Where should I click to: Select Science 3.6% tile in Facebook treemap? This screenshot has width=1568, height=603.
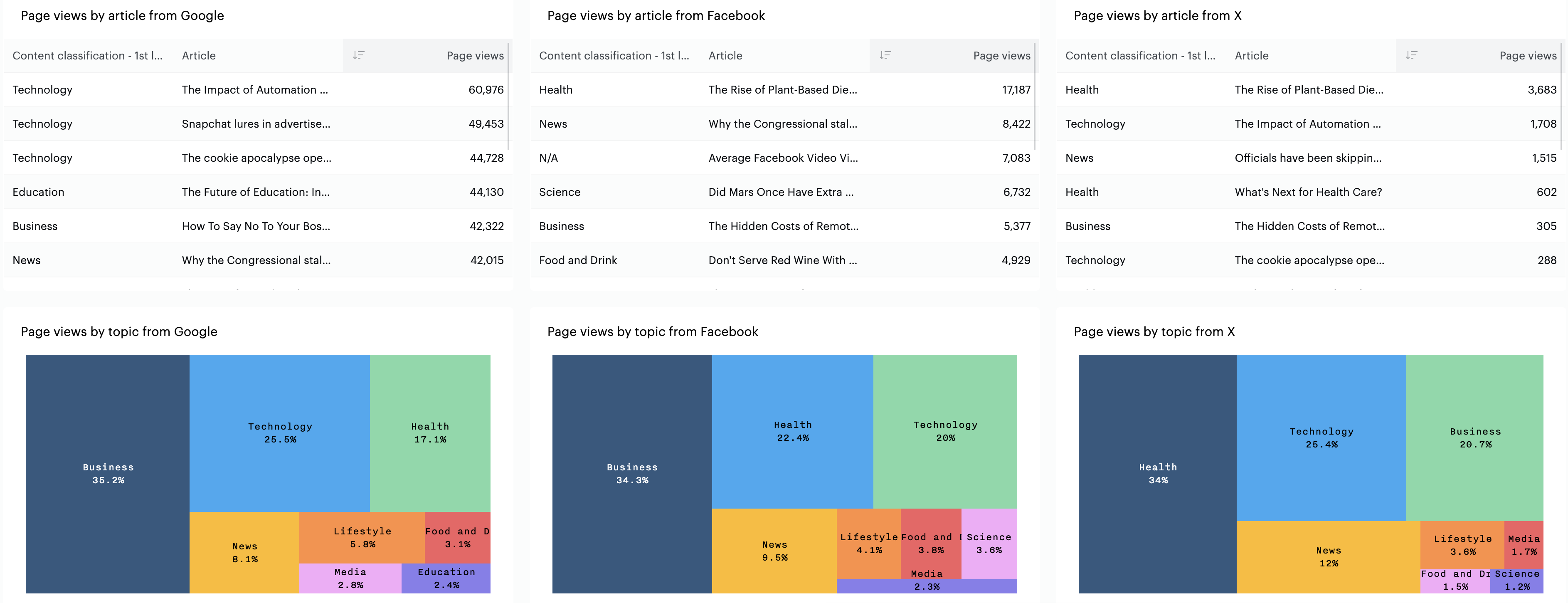tap(989, 543)
